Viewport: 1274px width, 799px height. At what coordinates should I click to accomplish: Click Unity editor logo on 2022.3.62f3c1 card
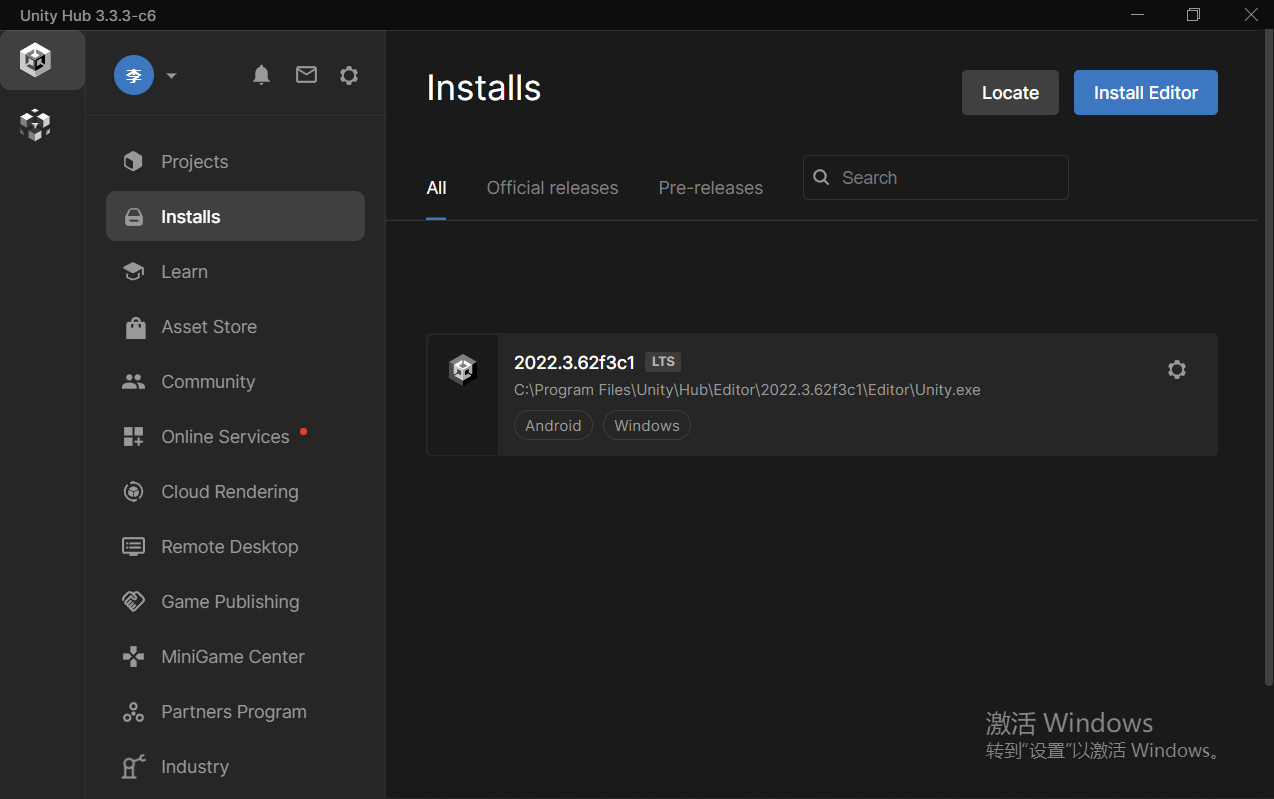462,370
